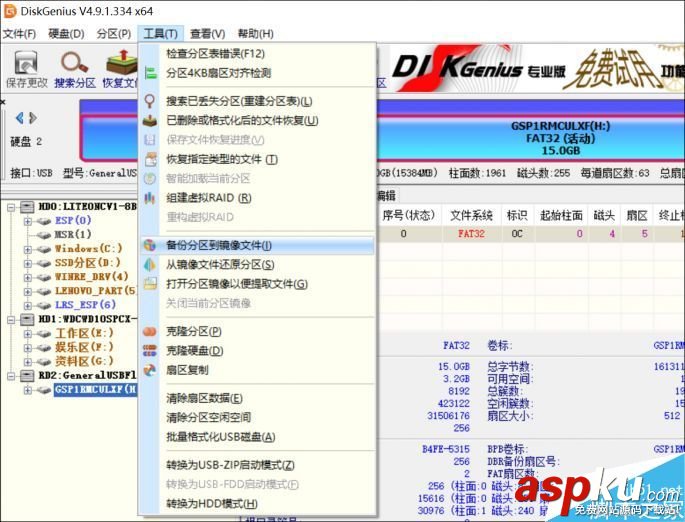This screenshot has height=522, width=685.
Task: Click the icon beside 已删除或格式化后的文件恢复
Action: (x=150, y=121)
